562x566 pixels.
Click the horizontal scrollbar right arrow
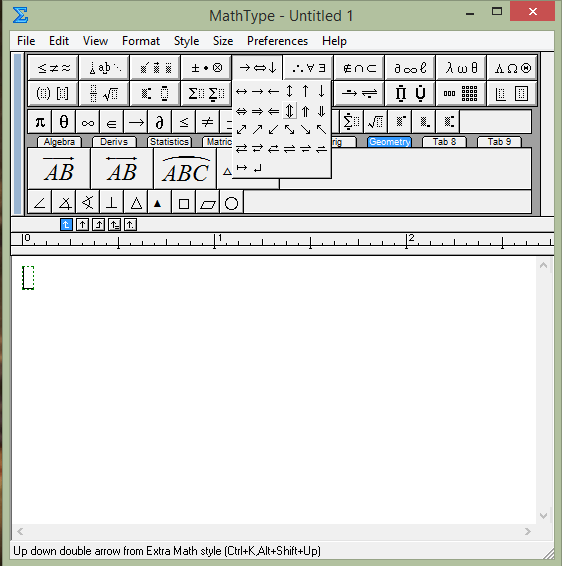[x=528, y=531]
